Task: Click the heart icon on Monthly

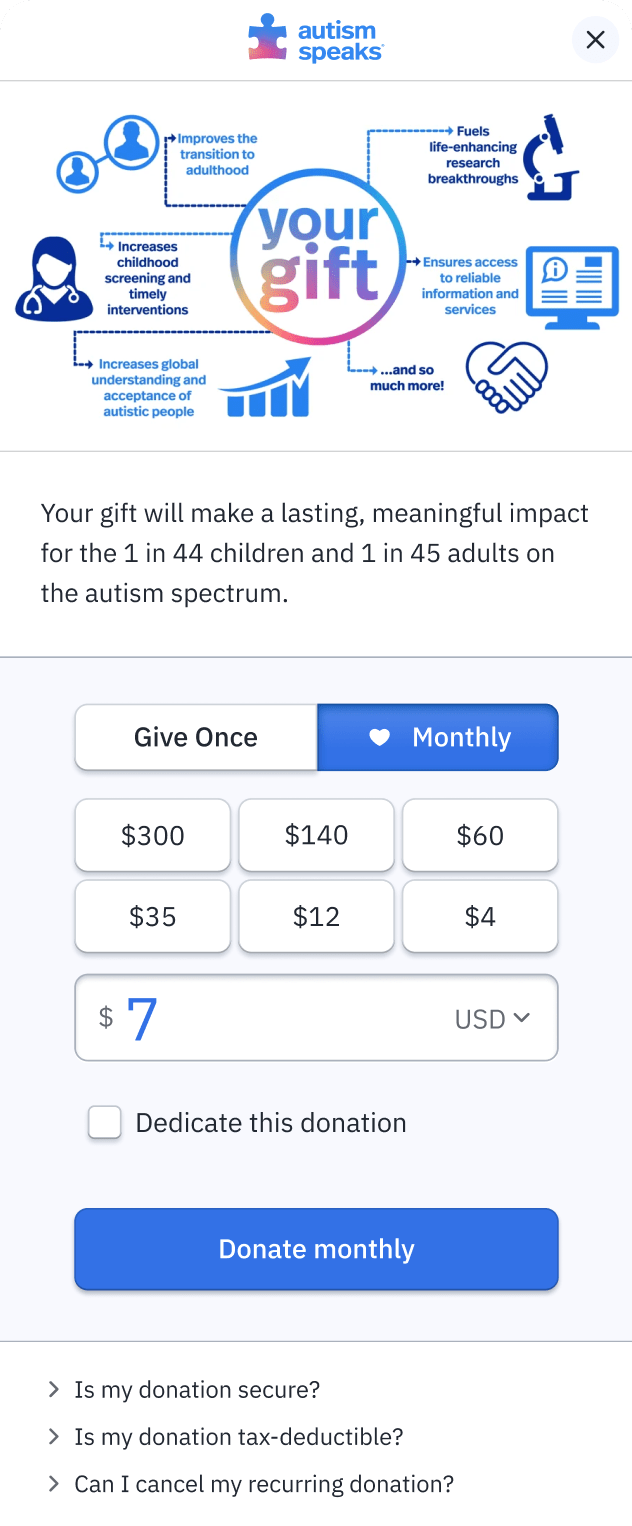Action: pos(379,738)
